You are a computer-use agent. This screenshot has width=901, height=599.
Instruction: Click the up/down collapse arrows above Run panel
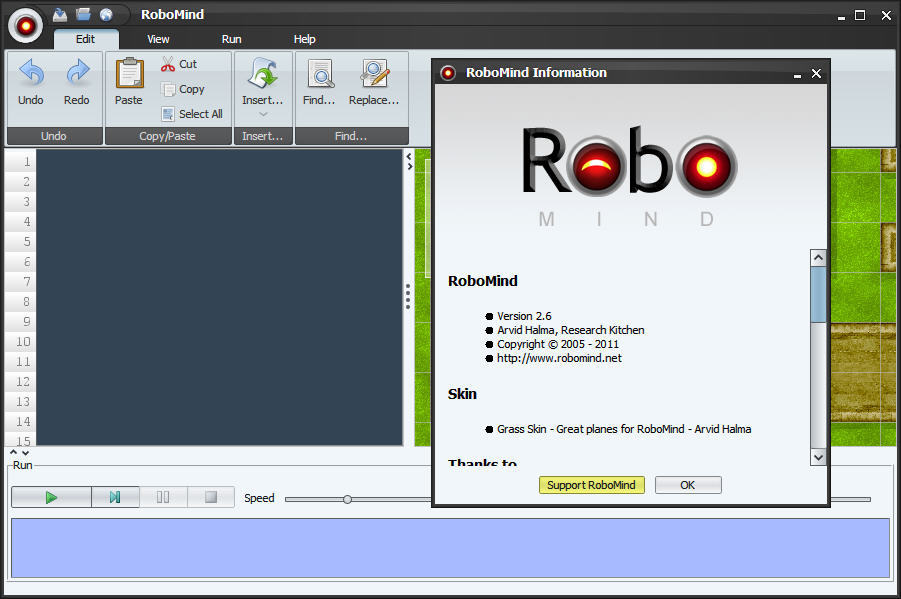click(x=19, y=453)
